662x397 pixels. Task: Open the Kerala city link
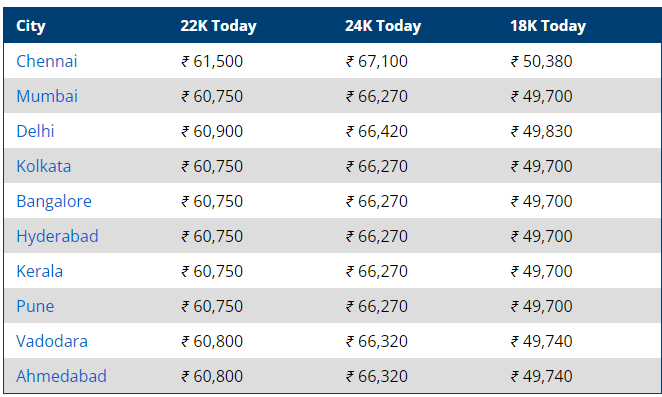[39, 272]
